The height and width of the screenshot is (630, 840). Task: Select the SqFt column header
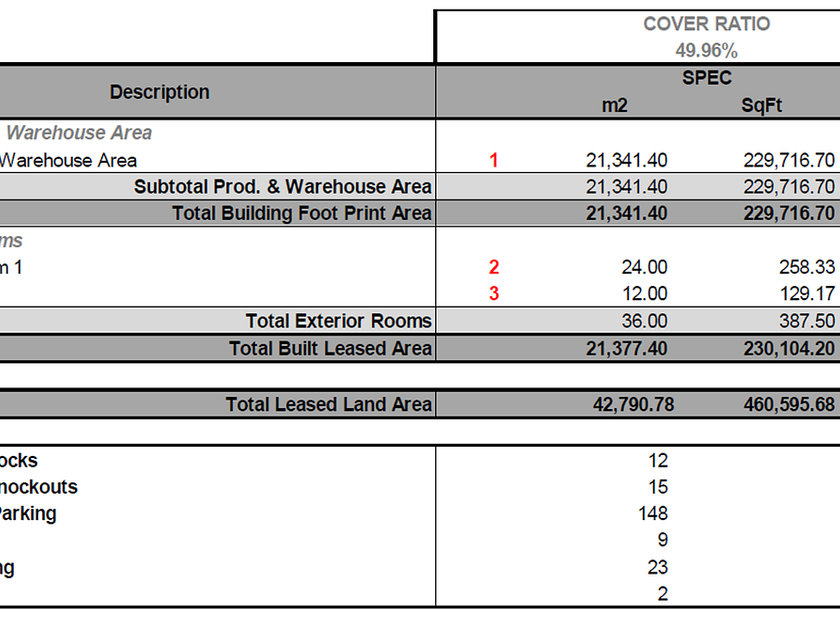click(761, 106)
